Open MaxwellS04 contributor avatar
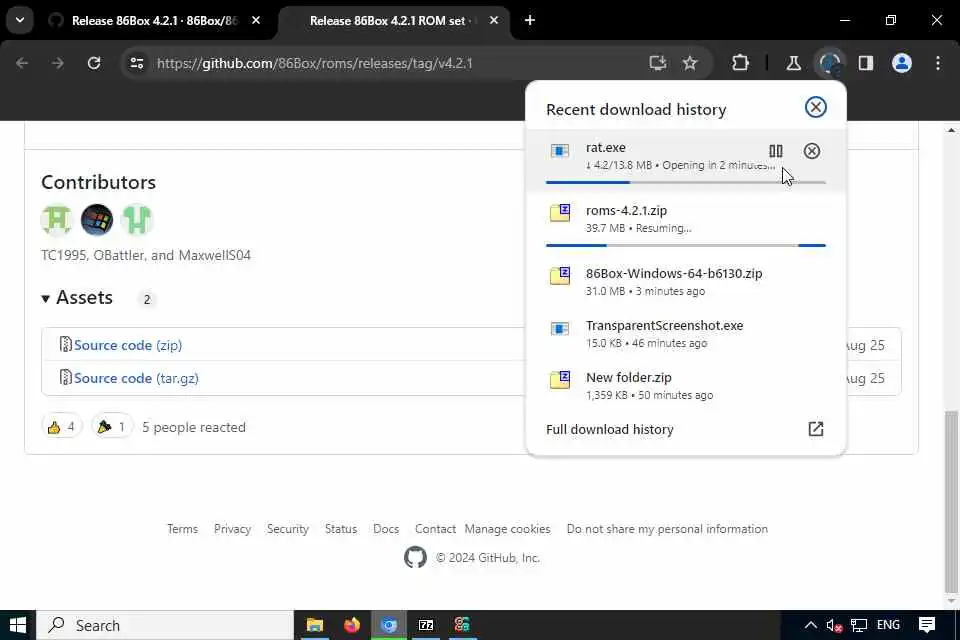Screen dimensions: 960x640 click(137, 220)
